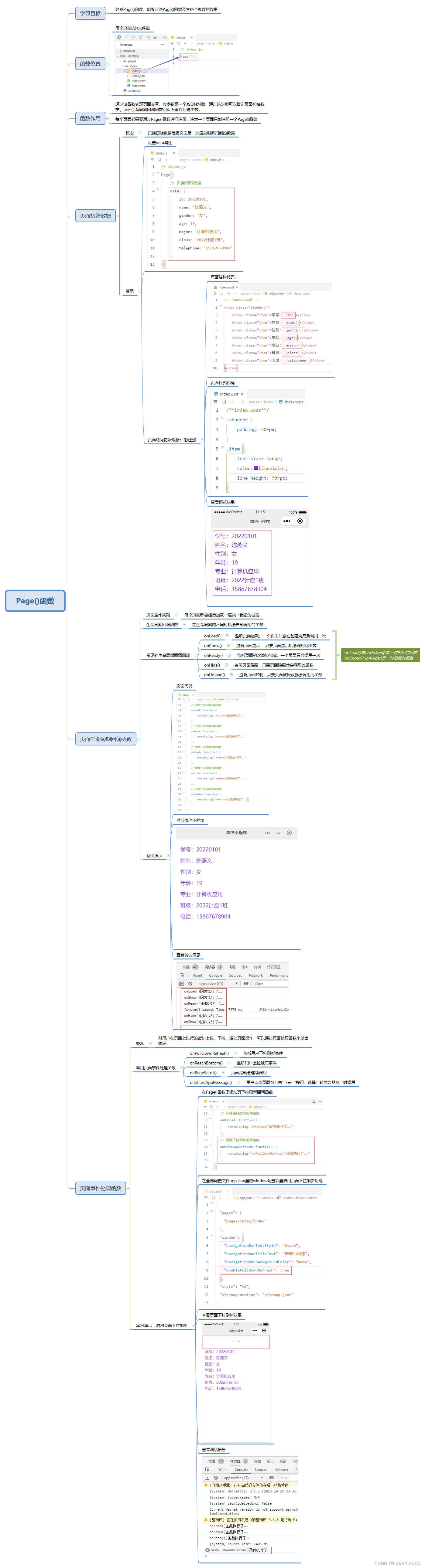Click the blue 4 badge beside the onPullDownRefresh log
The image size is (425, 1568).
tap(207, 1550)
